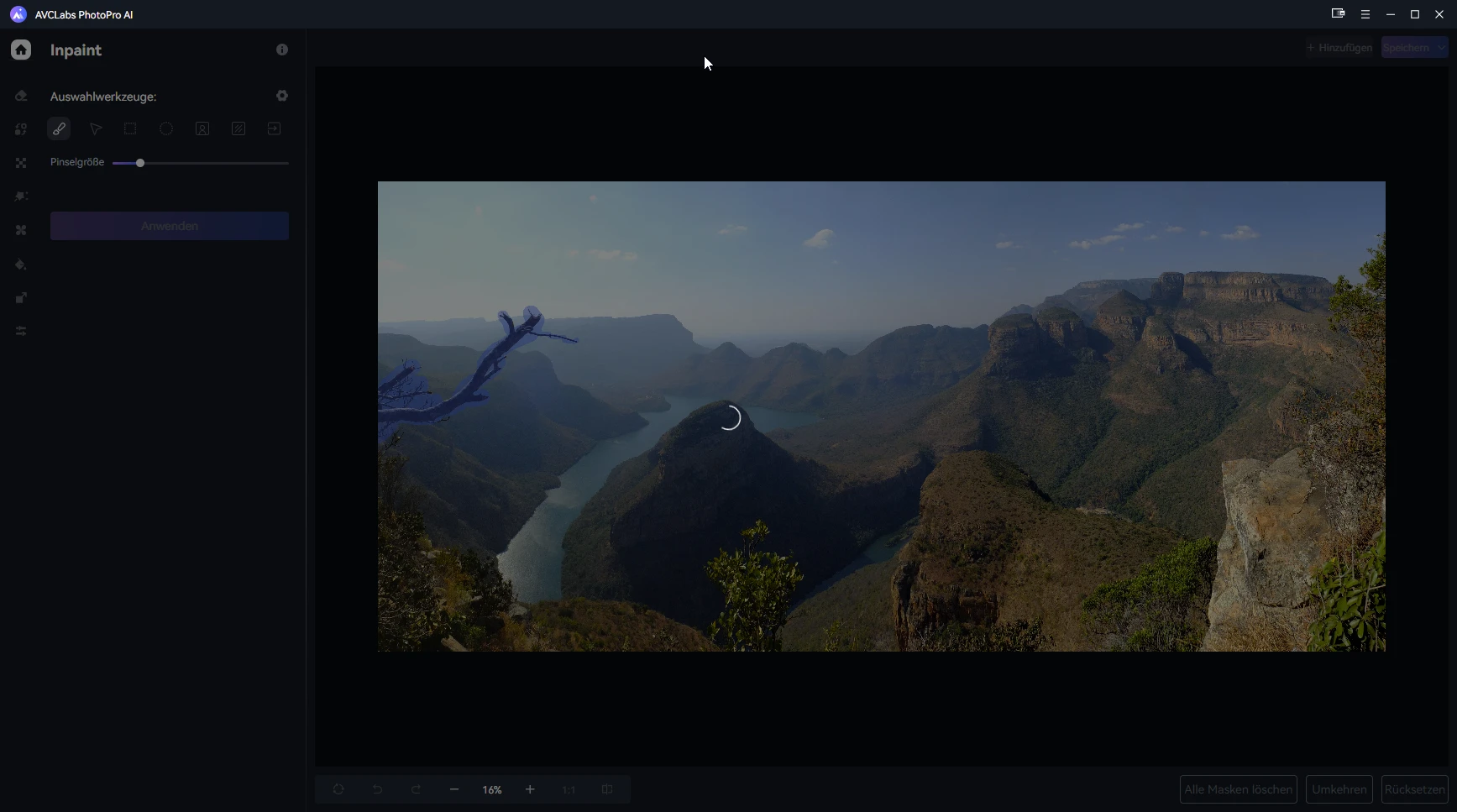Click the Anwenden button

coord(170,226)
